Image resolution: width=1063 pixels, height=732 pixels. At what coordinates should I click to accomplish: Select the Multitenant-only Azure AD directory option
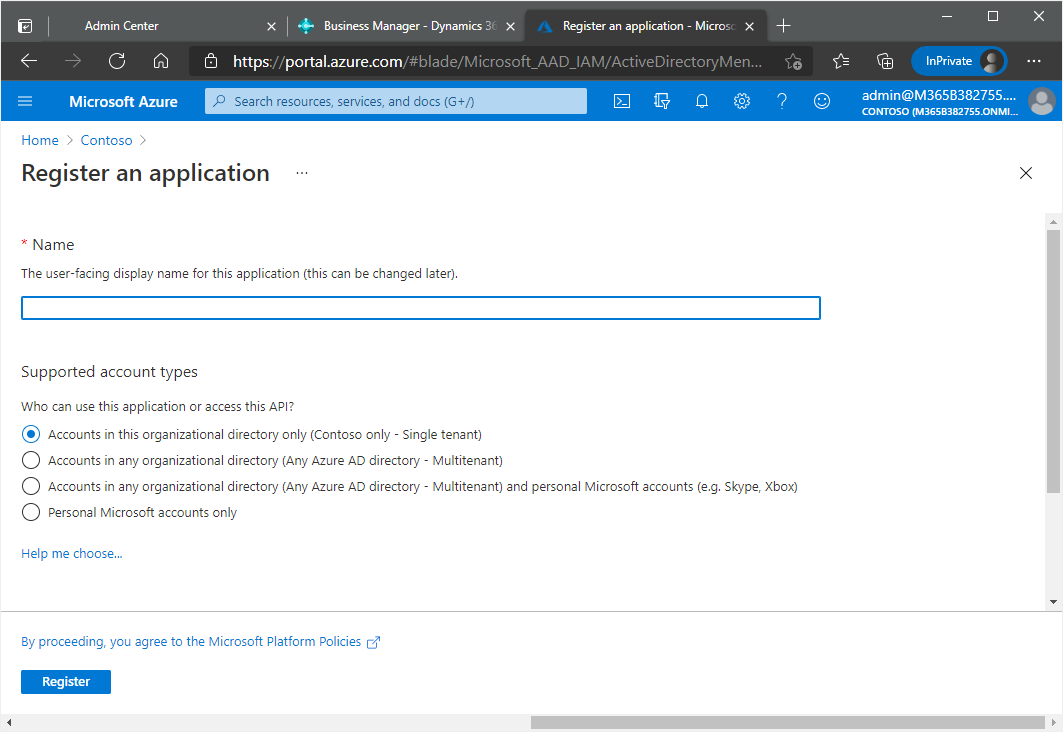point(31,461)
